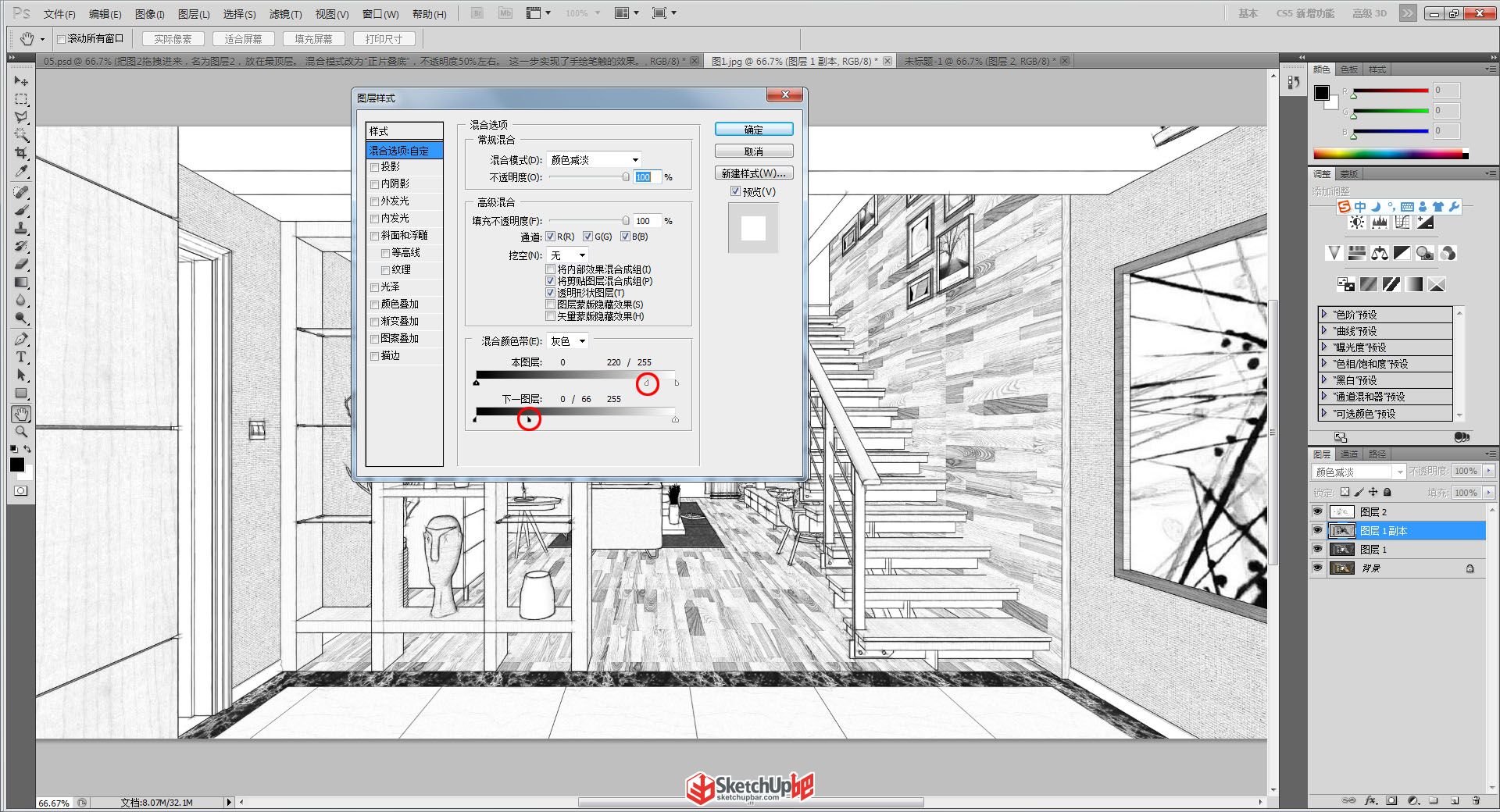Screen dimensions: 1500x812
Task: Open the 图层(L) menu
Action: click(x=194, y=14)
